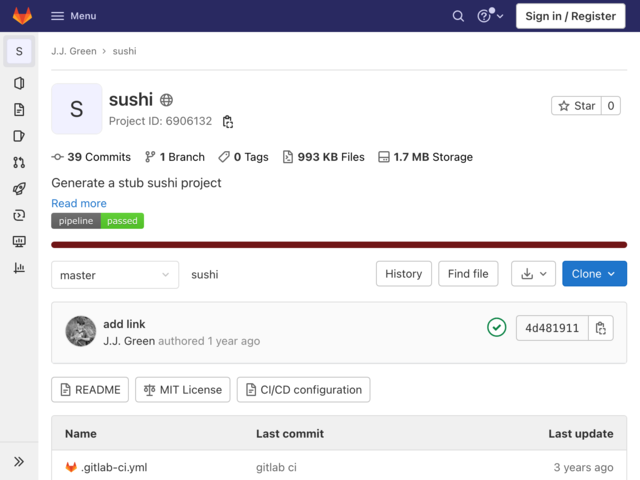The image size is (640, 480).
Task: Click the GitLab fox logo
Action: (x=22, y=16)
